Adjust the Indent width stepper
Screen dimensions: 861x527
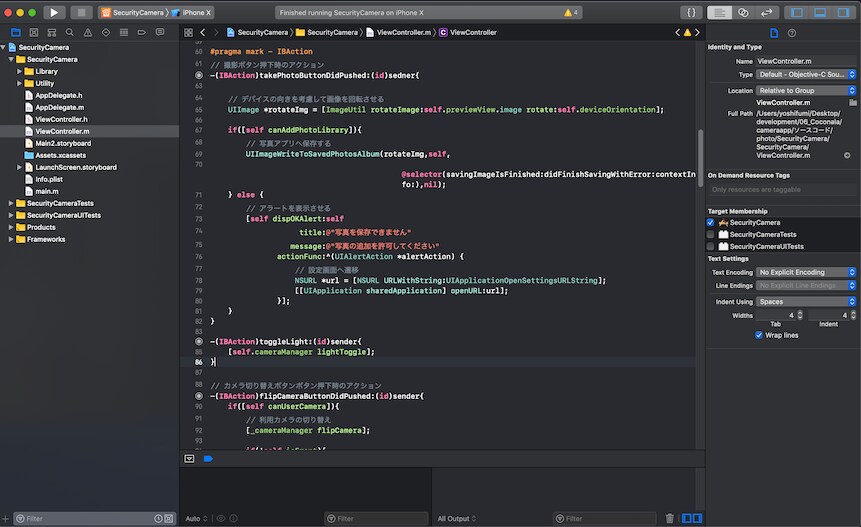(x=853, y=315)
